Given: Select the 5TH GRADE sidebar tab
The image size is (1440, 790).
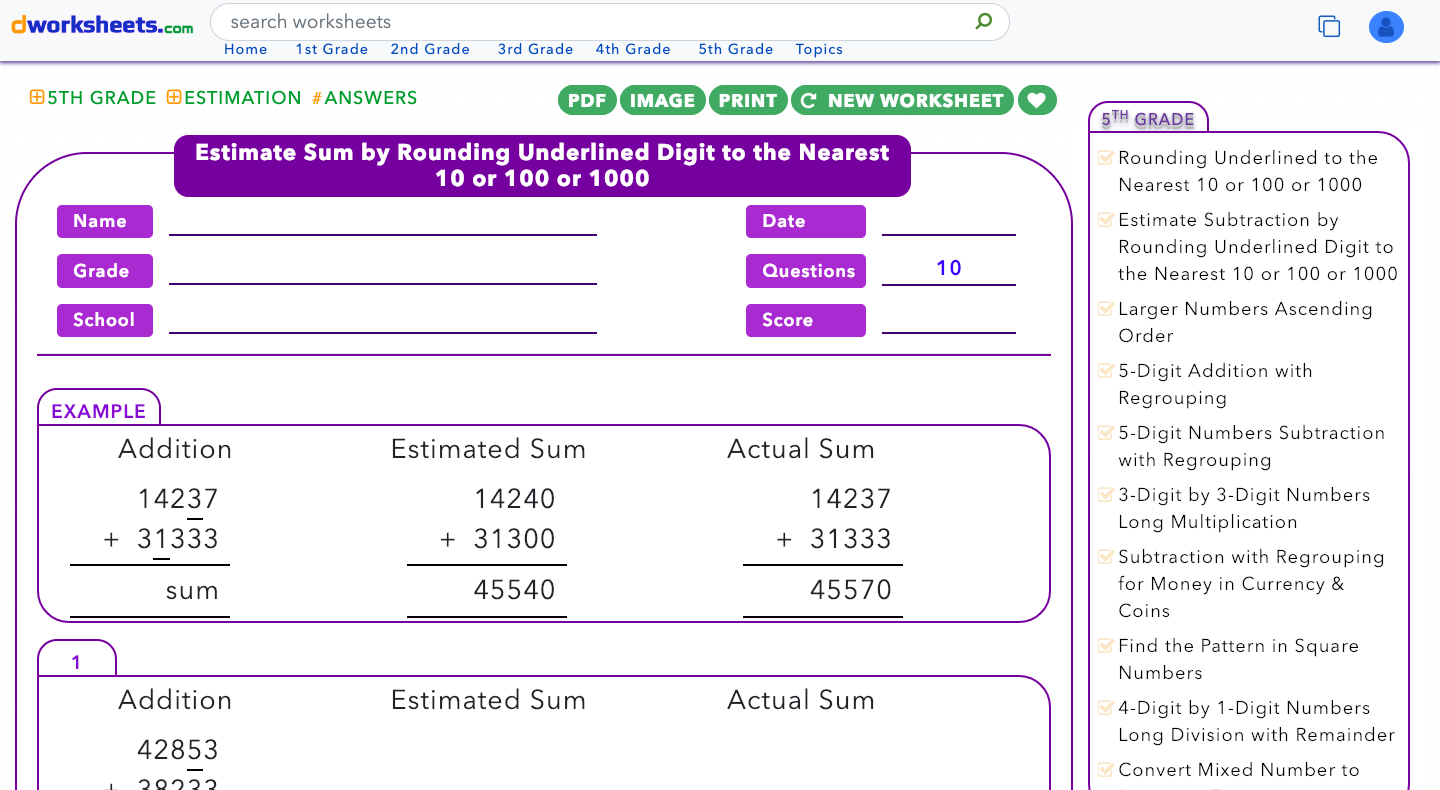Looking at the screenshot, I should 1147,117.
